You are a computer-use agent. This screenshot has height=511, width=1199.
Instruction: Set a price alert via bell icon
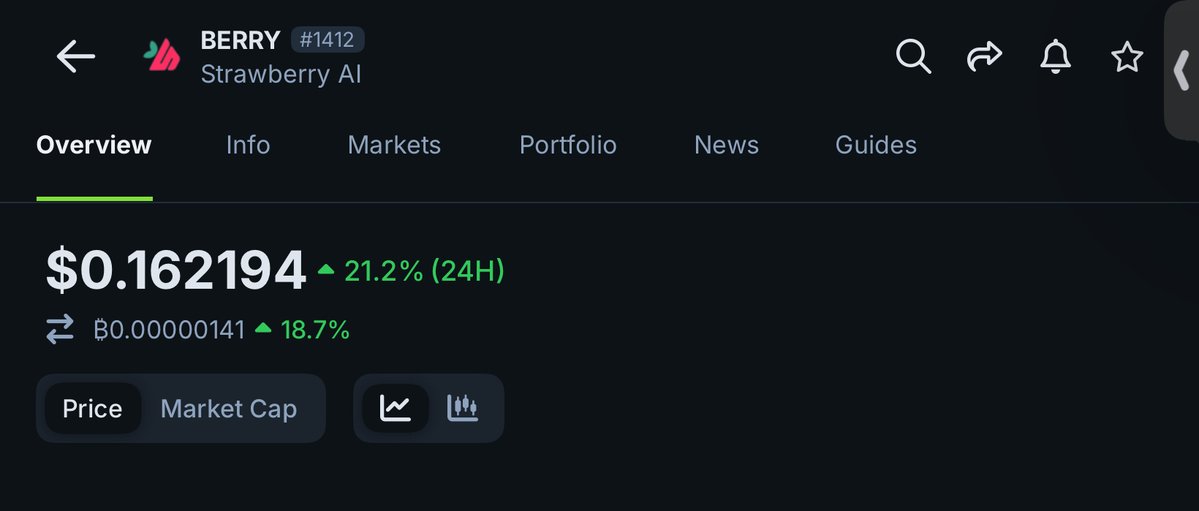click(x=1055, y=57)
